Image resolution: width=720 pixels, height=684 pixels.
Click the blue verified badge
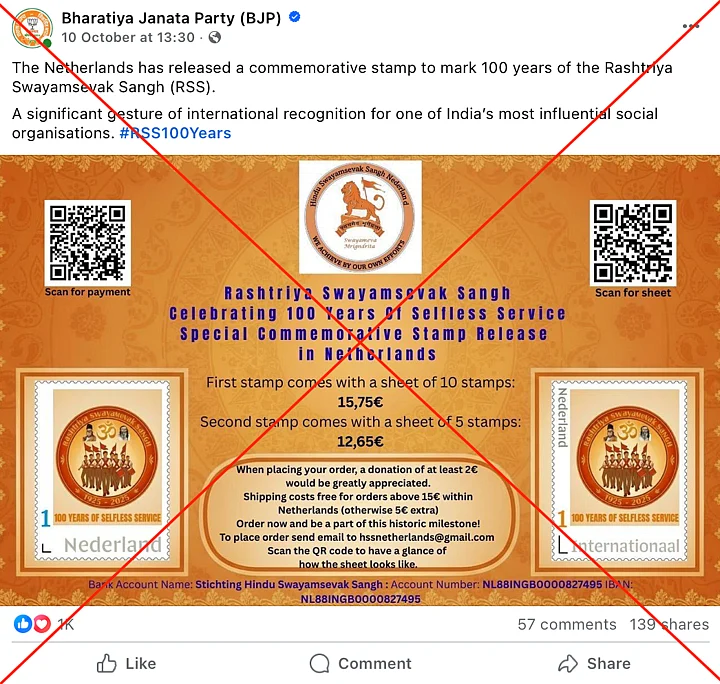[x=294, y=17]
